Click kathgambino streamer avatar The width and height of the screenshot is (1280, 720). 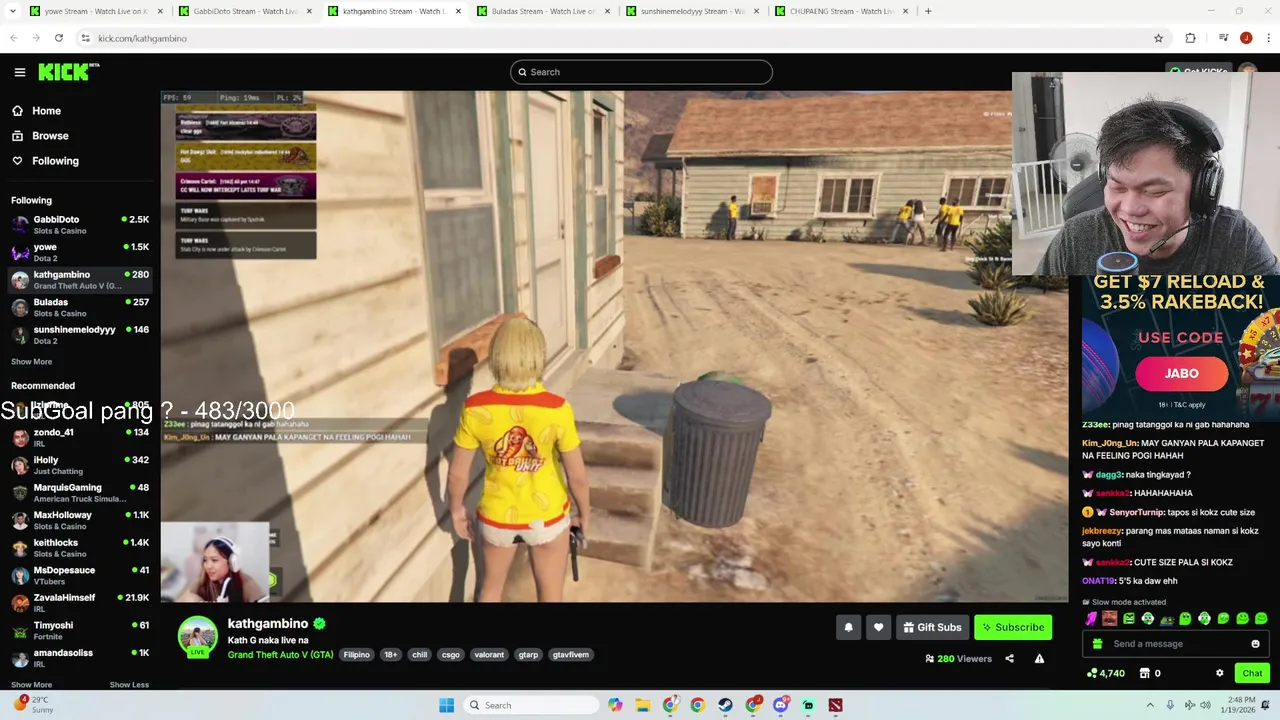coord(198,637)
